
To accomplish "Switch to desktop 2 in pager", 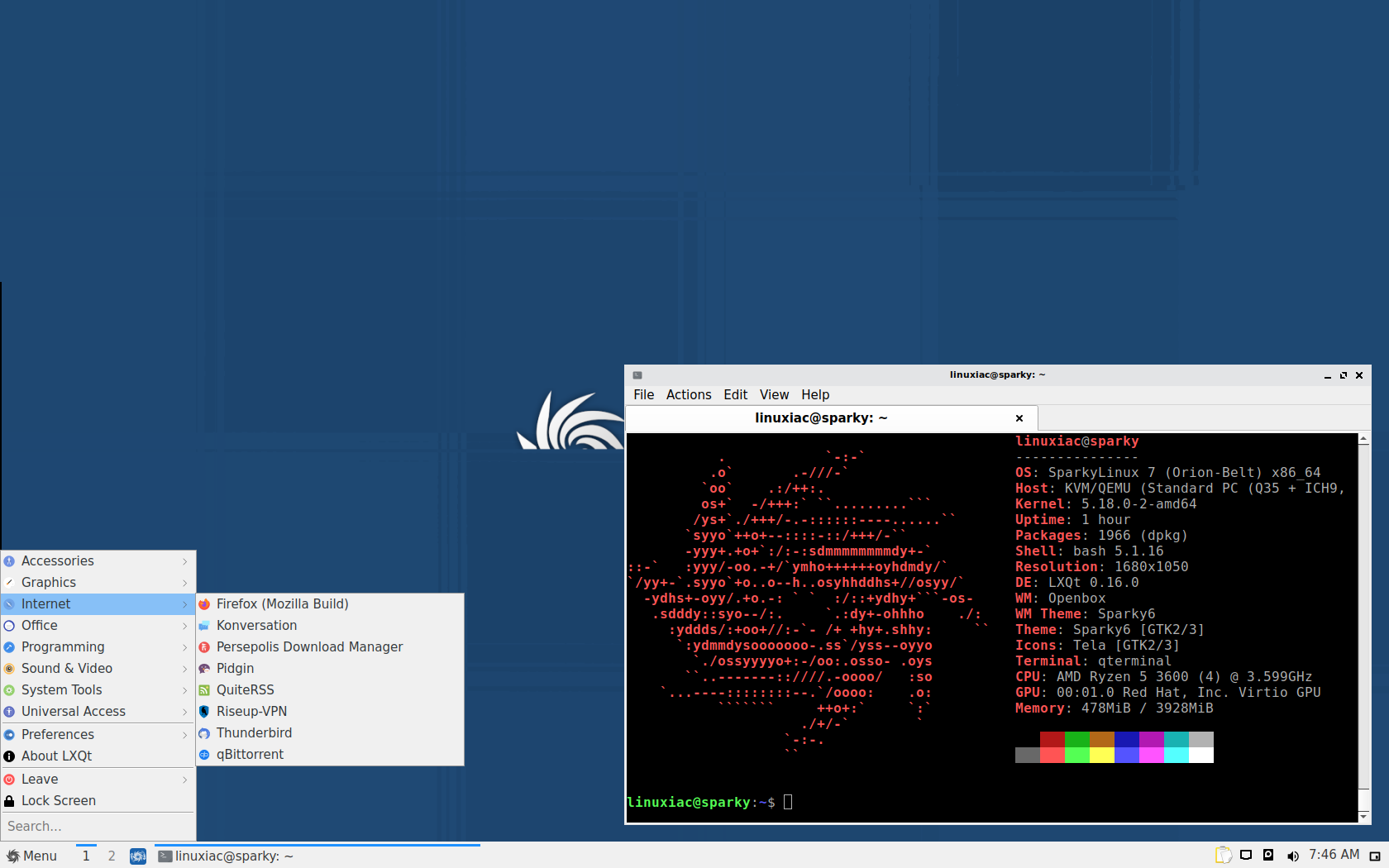I will 112,856.
